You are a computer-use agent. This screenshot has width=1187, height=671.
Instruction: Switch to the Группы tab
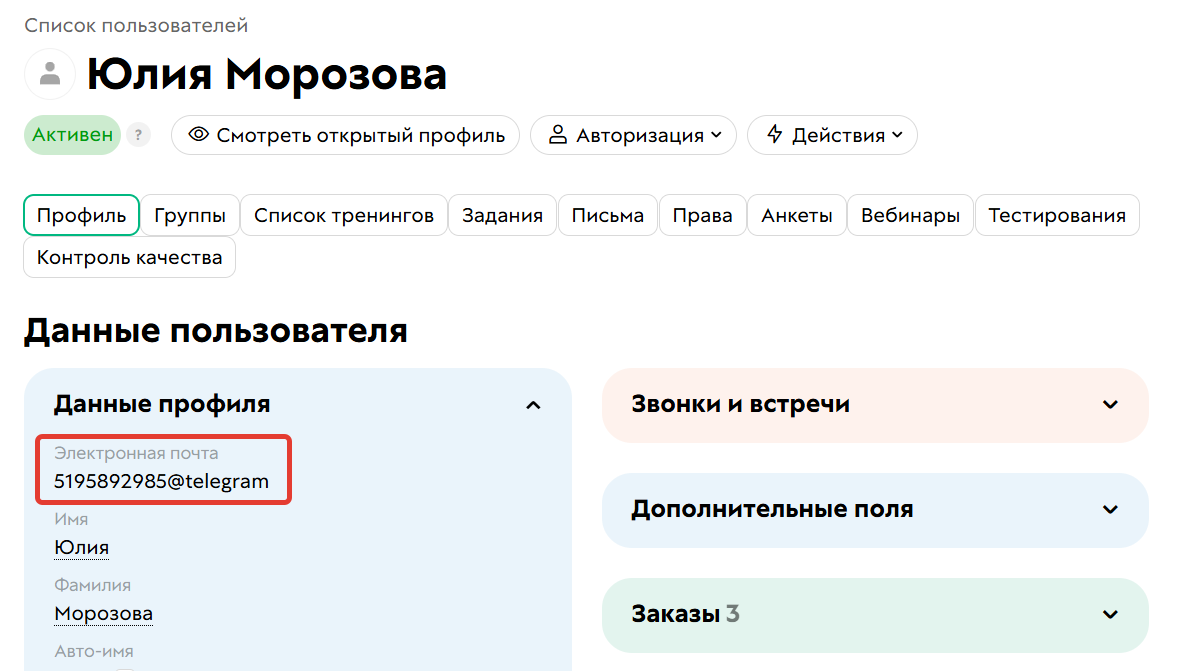tap(190, 214)
